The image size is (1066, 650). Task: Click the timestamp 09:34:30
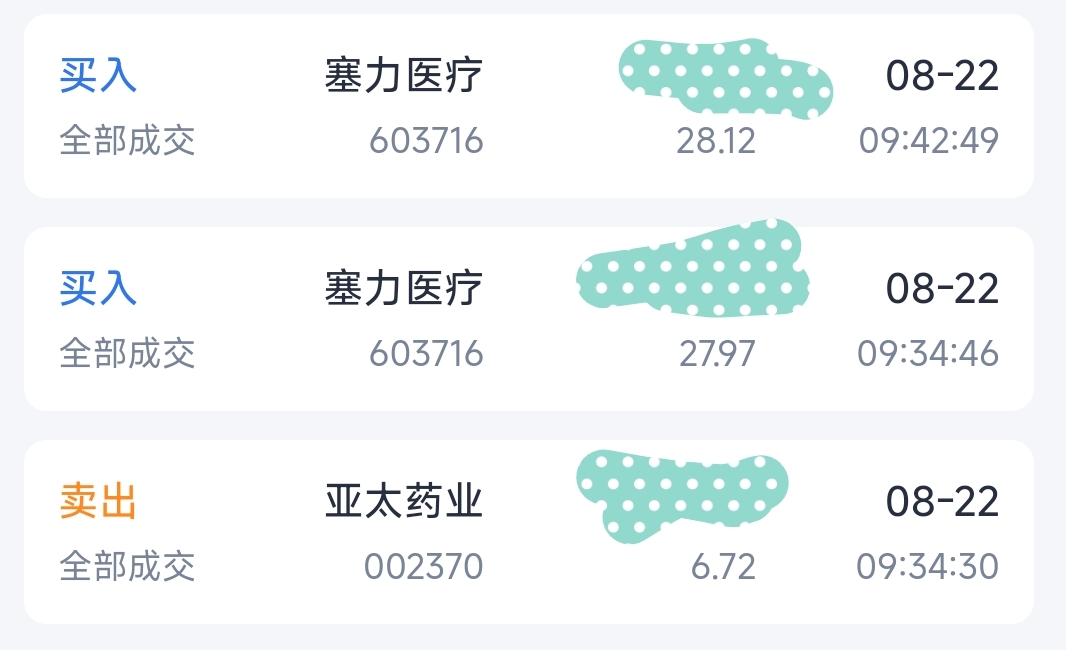(927, 566)
